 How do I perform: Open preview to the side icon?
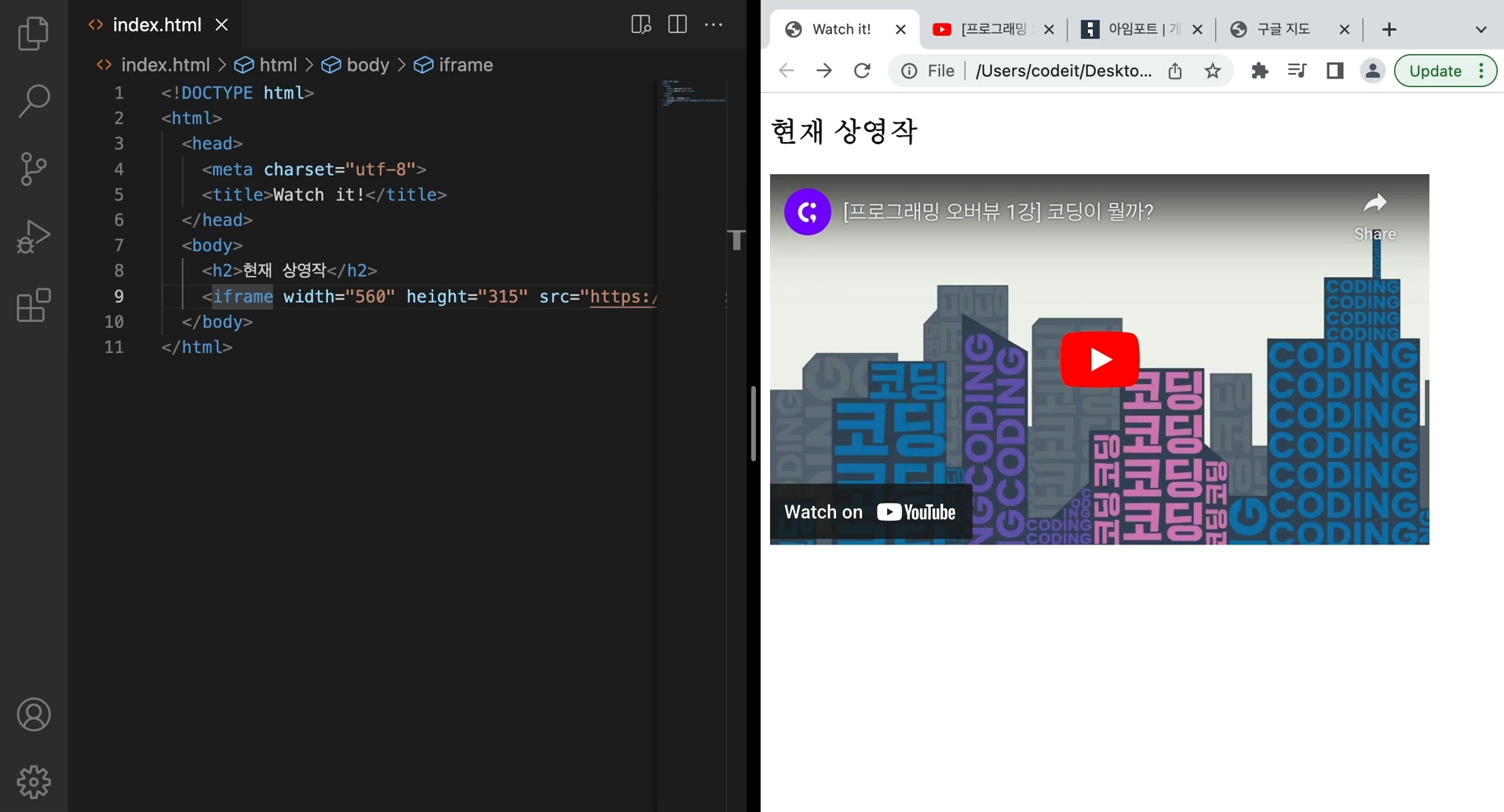tap(641, 24)
